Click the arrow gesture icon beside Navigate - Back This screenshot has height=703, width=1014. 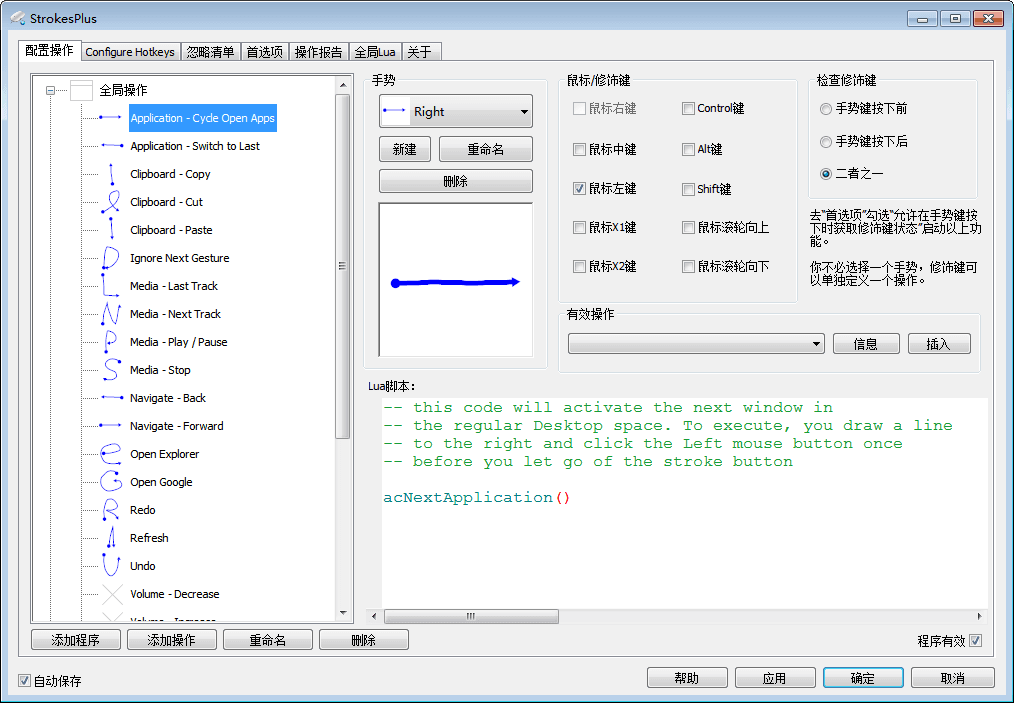pyautogui.click(x=114, y=398)
